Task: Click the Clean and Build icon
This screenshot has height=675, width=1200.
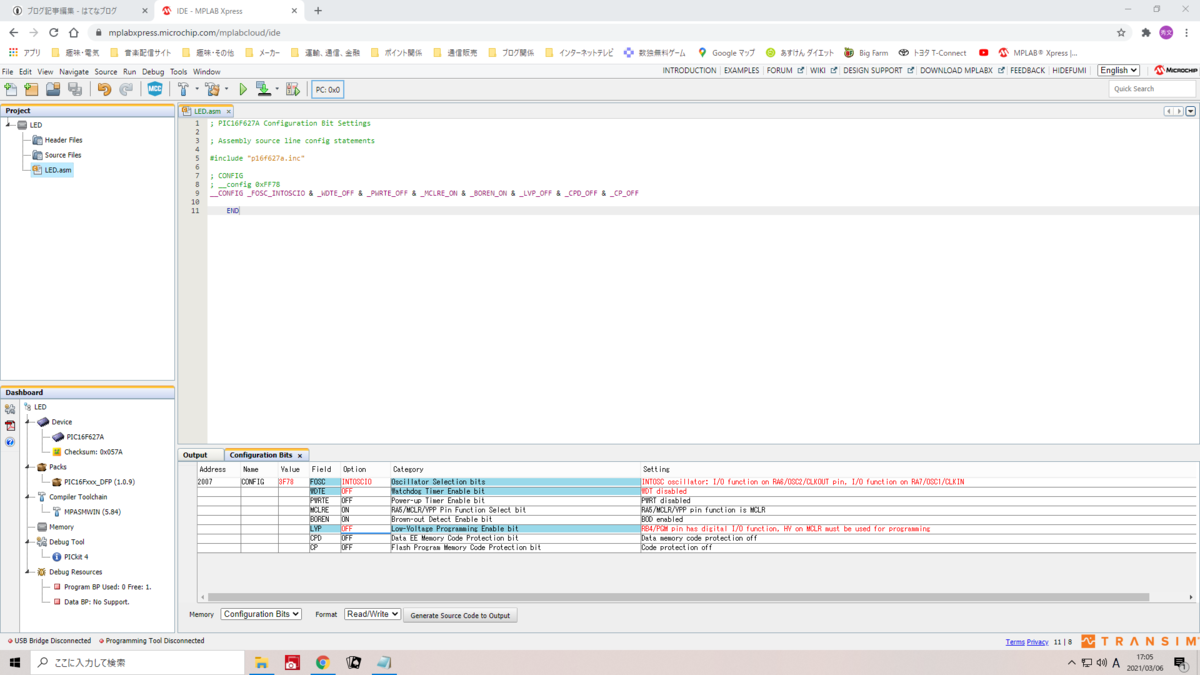Action: click(x=212, y=89)
